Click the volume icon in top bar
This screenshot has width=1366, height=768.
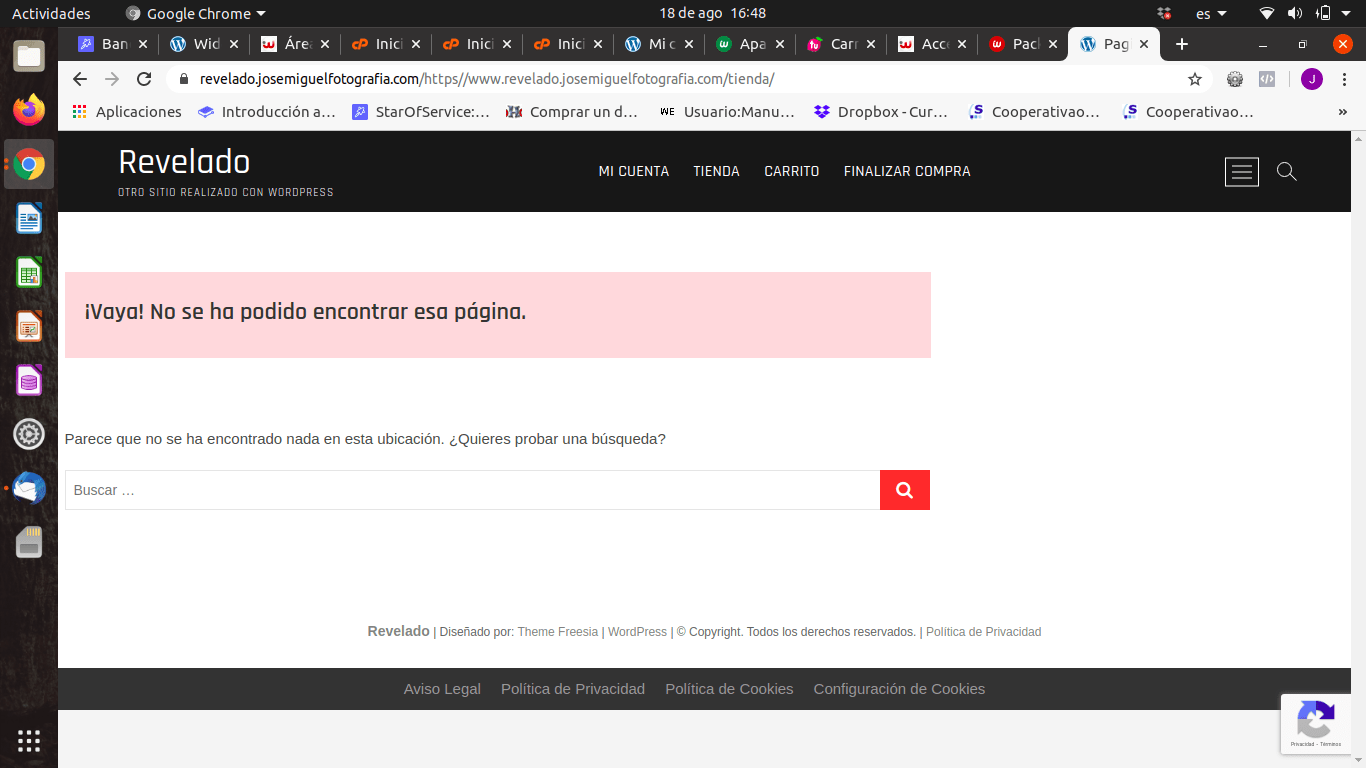1295,13
